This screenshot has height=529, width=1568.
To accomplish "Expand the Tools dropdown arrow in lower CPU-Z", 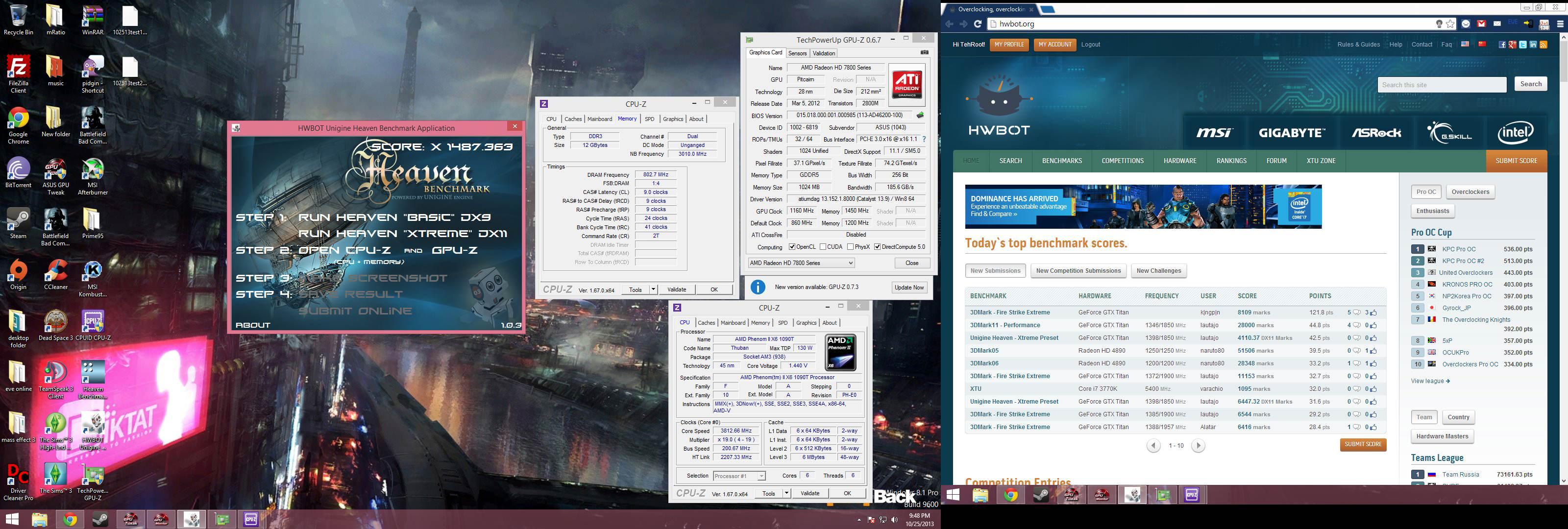I will coord(786,494).
